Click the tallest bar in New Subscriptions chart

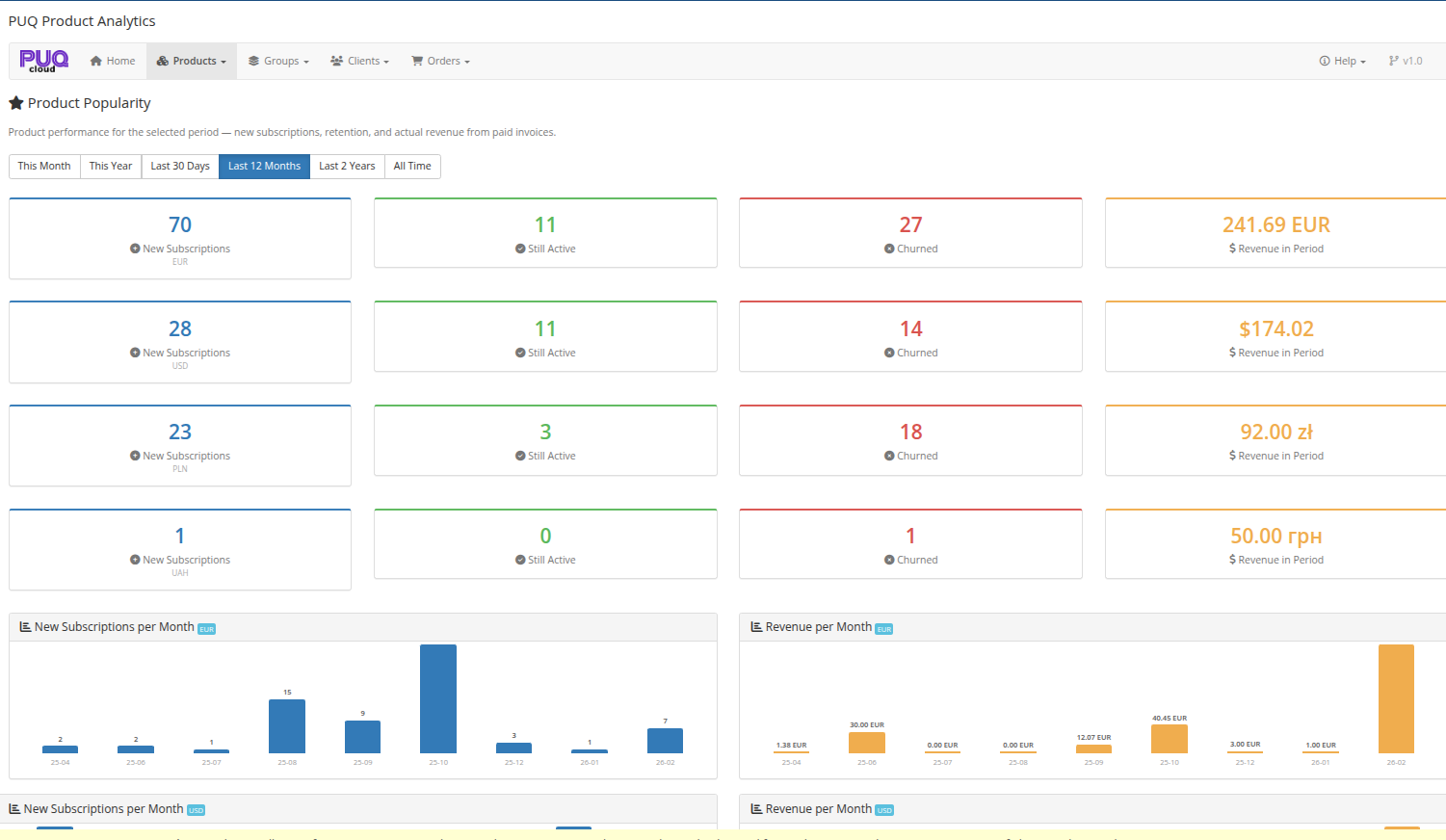pyautogui.click(x=438, y=698)
